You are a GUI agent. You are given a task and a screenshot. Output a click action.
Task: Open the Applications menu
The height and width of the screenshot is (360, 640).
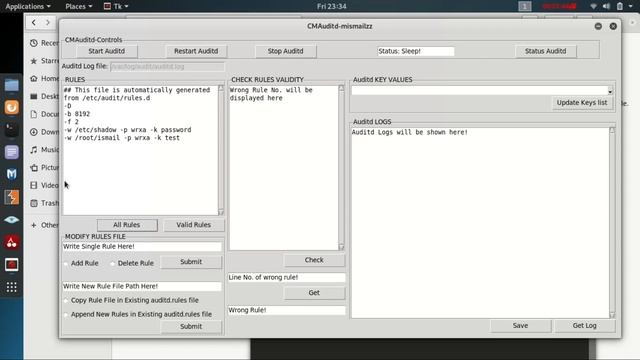28,6
